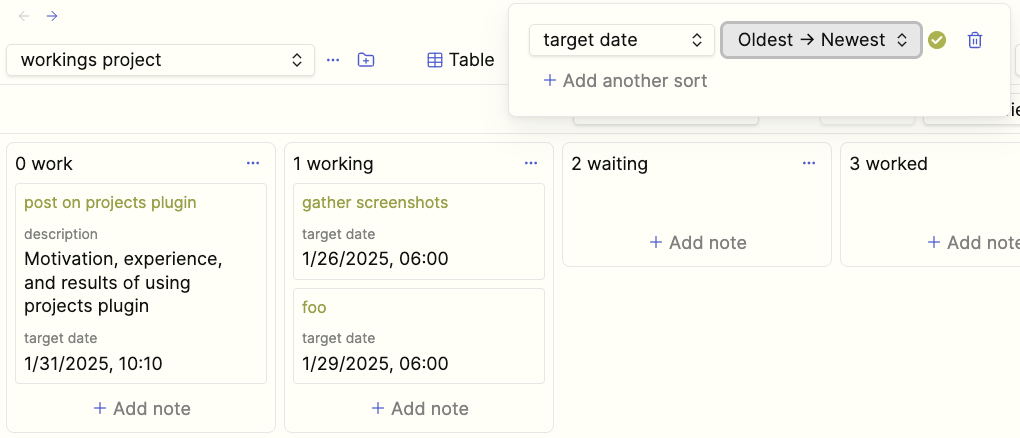
Task: Add note in the '2 waiting' column
Action: pyautogui.click(x=697, y=243)
